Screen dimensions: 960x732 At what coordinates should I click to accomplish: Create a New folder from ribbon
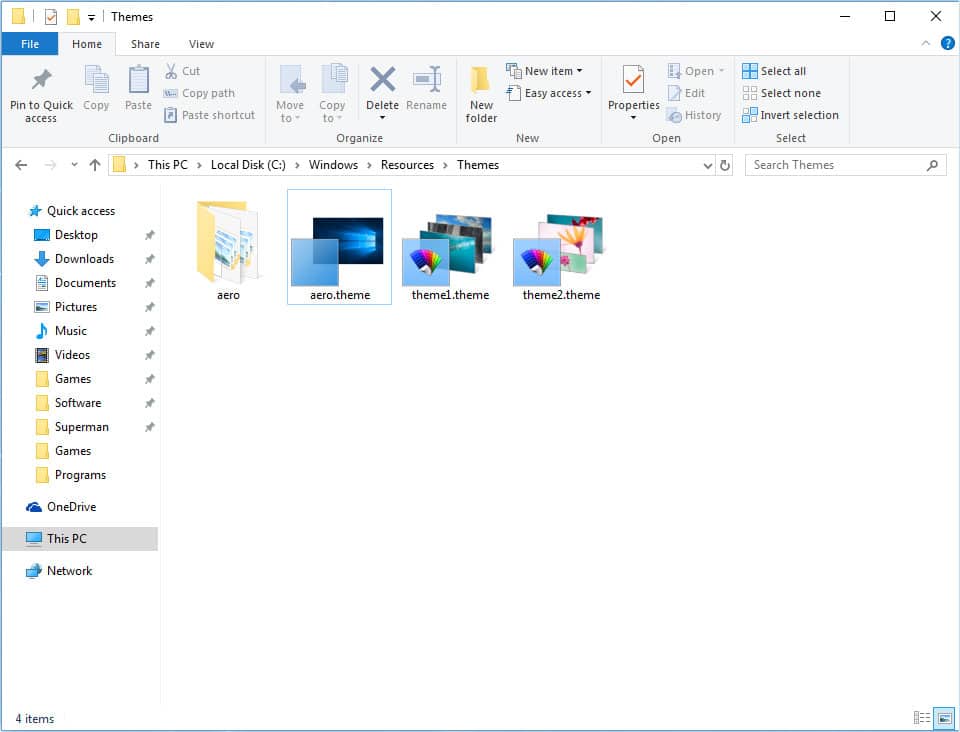[x=481, y=94]
